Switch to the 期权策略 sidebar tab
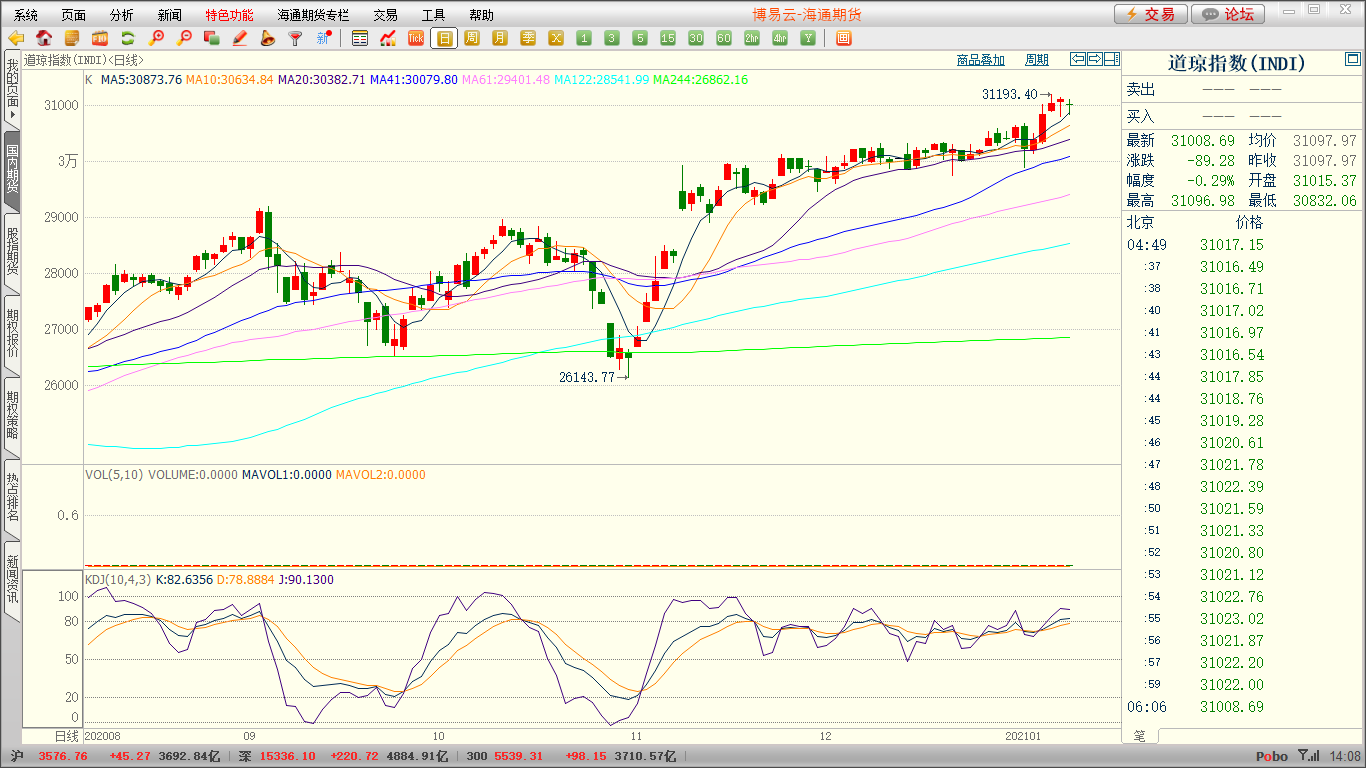1366x768 pixels. coord(12,415)
